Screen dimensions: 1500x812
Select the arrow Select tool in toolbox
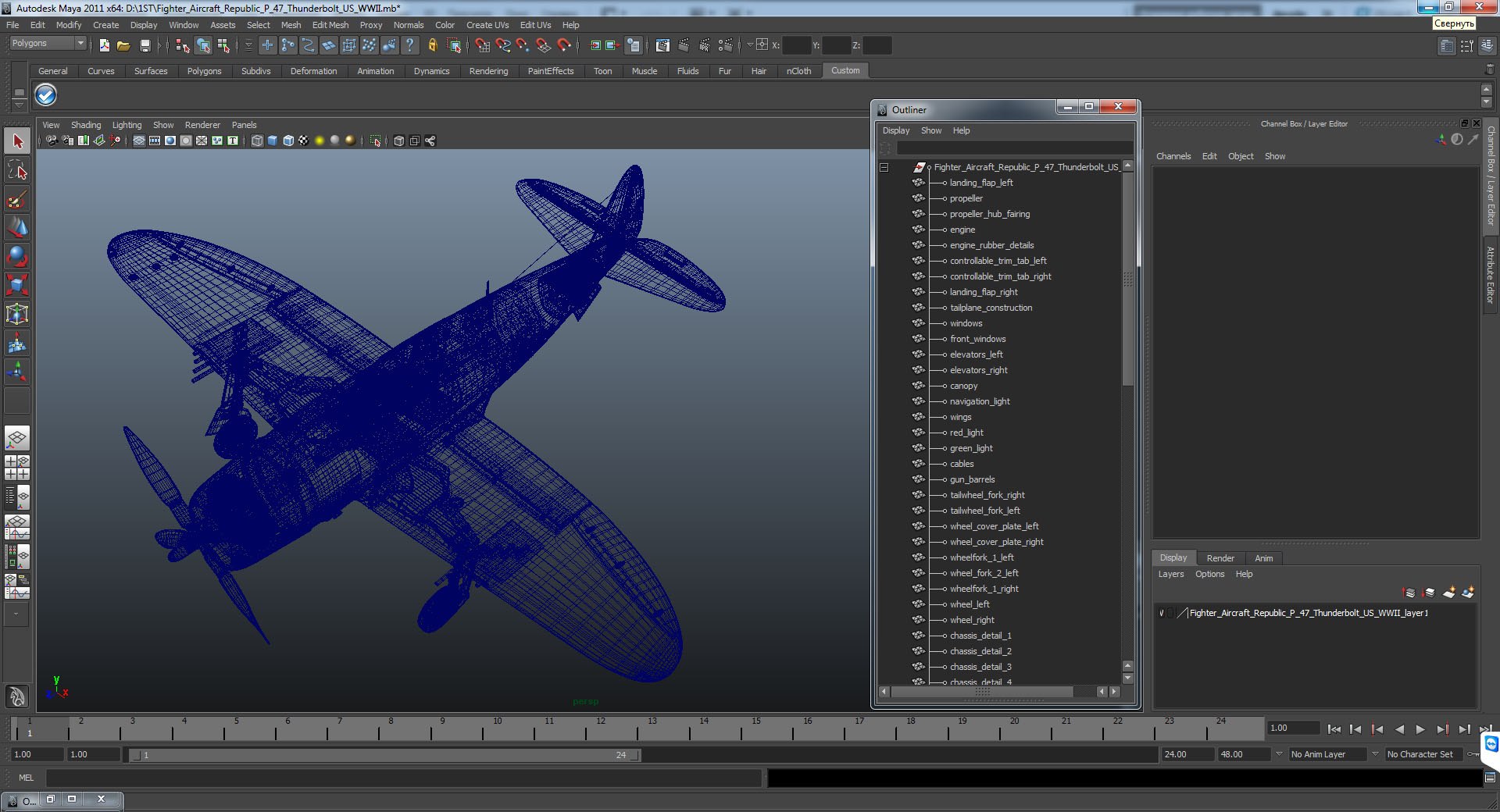pos(17,141)
